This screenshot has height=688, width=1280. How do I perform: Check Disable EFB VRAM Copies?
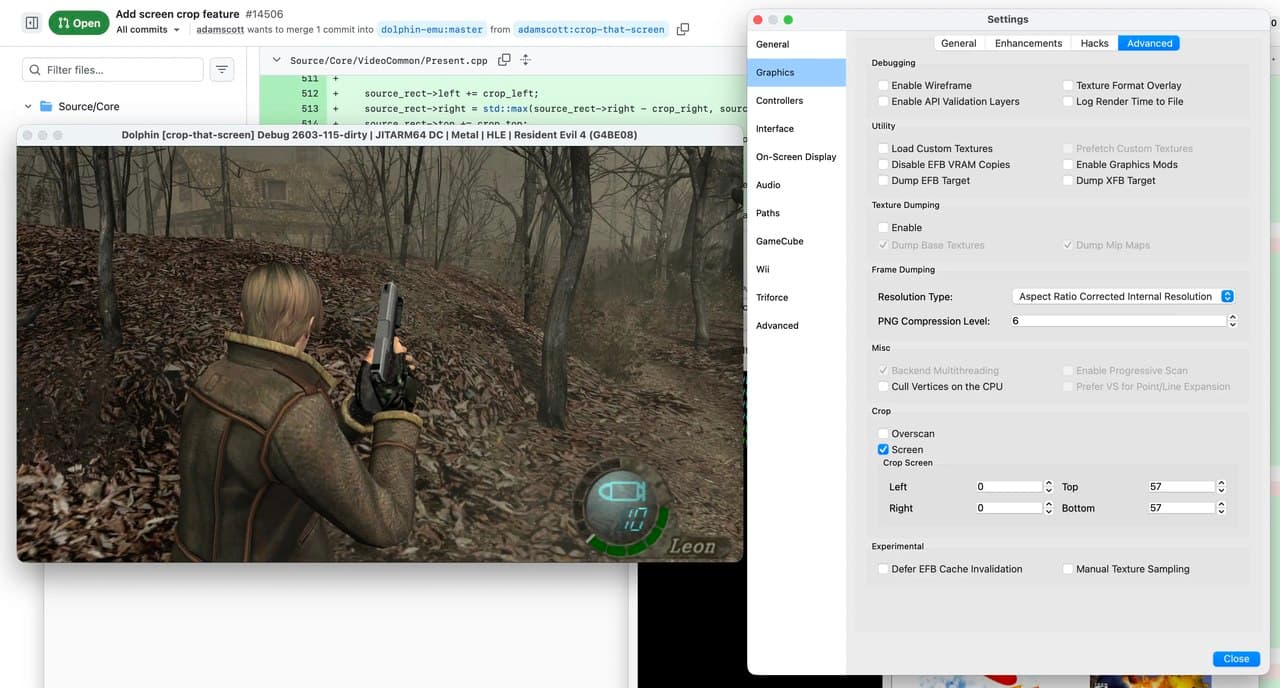tap(883, 165)
